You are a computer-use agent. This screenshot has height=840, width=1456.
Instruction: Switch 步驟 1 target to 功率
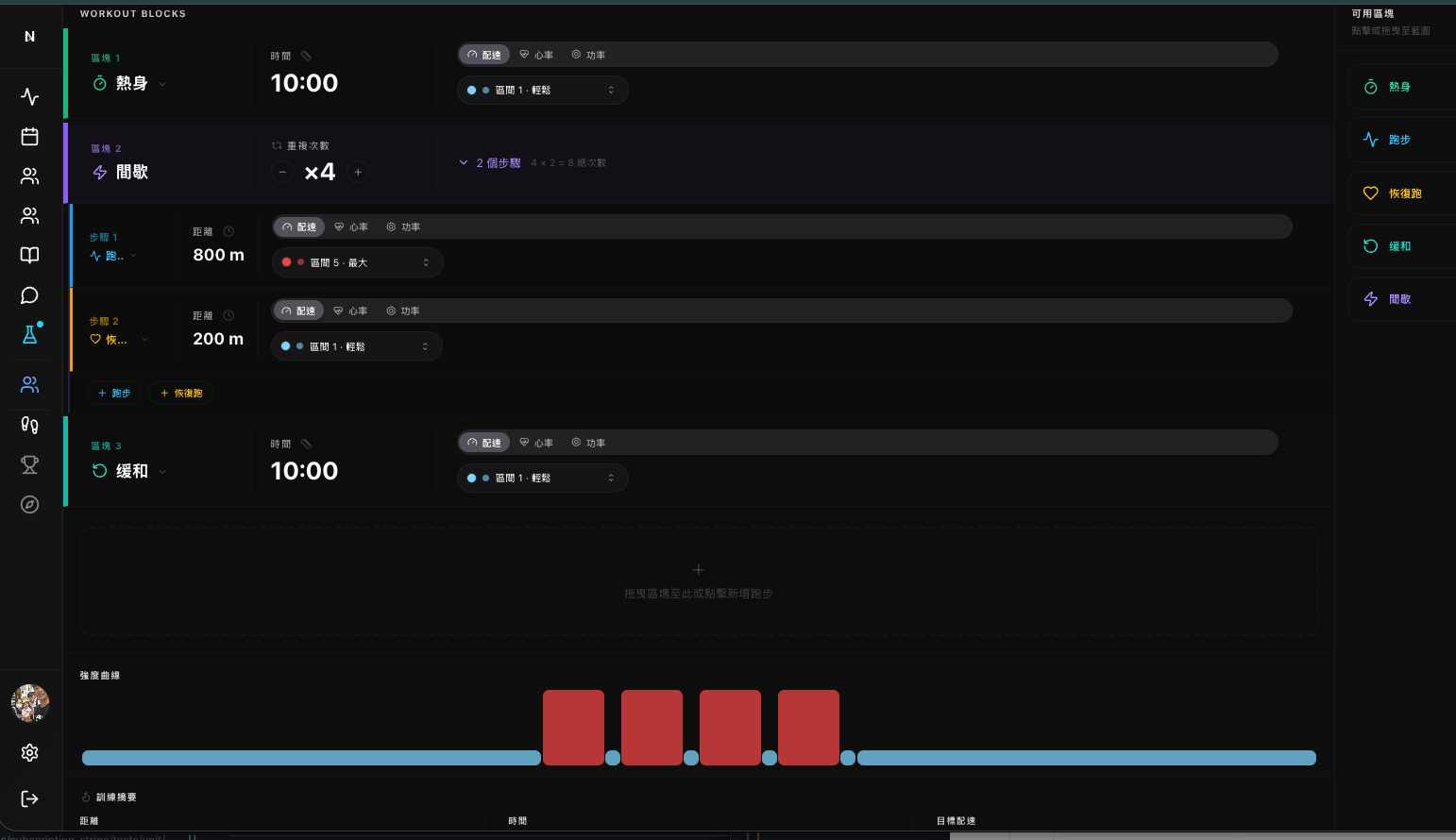coord(403,227)
